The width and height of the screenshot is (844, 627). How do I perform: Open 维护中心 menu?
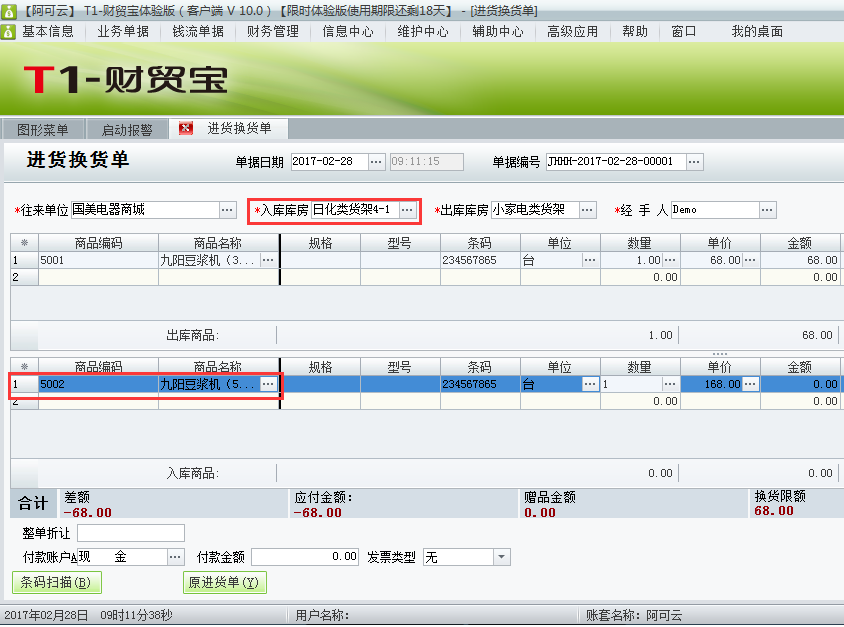tap(423, 32)
